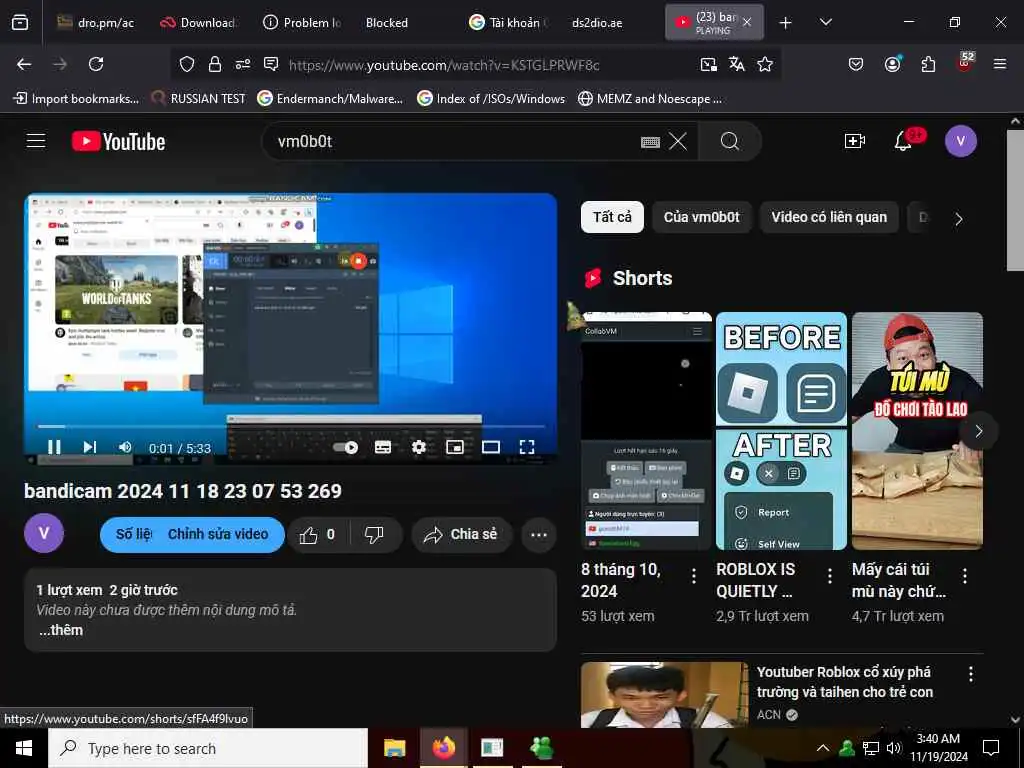Viewport: 1024px width, 768px height.
Task: Go back in browser history
Action: (24, 64)
